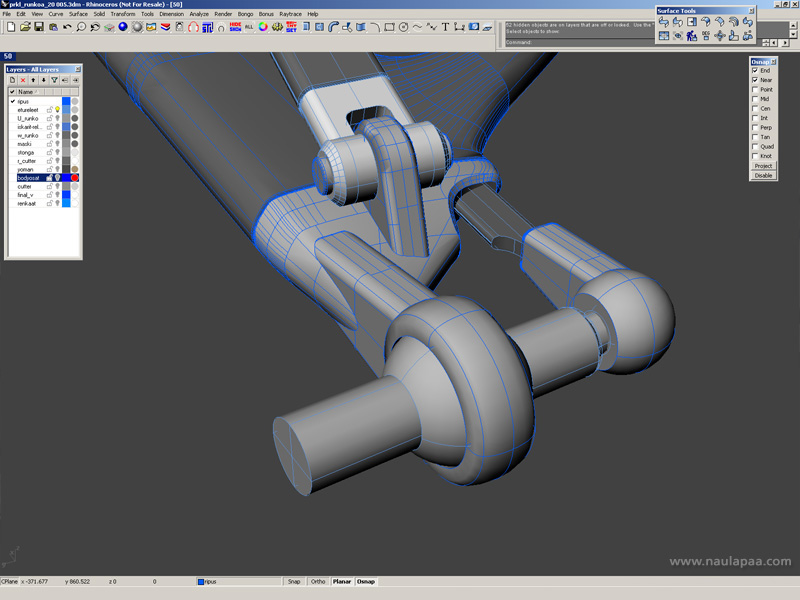Screen dimensions: 800x600
Task: Click the red material swatch of bodyosat layer
Action: [75, 178]
